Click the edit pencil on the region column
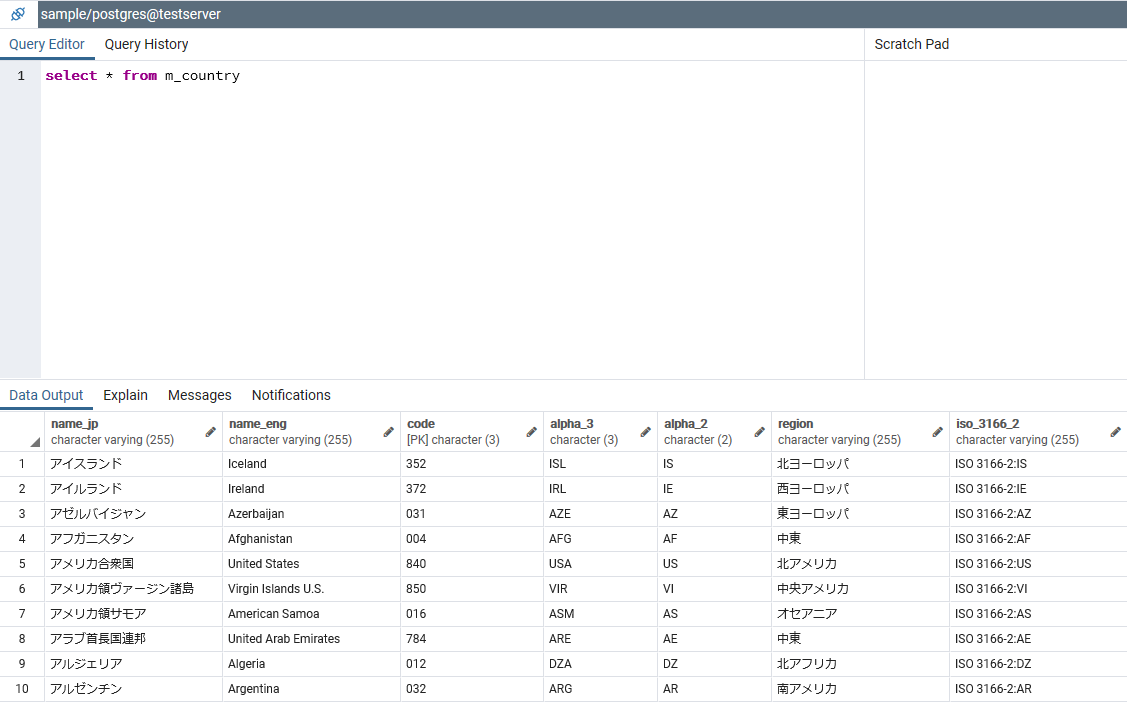 click(936, 431)
